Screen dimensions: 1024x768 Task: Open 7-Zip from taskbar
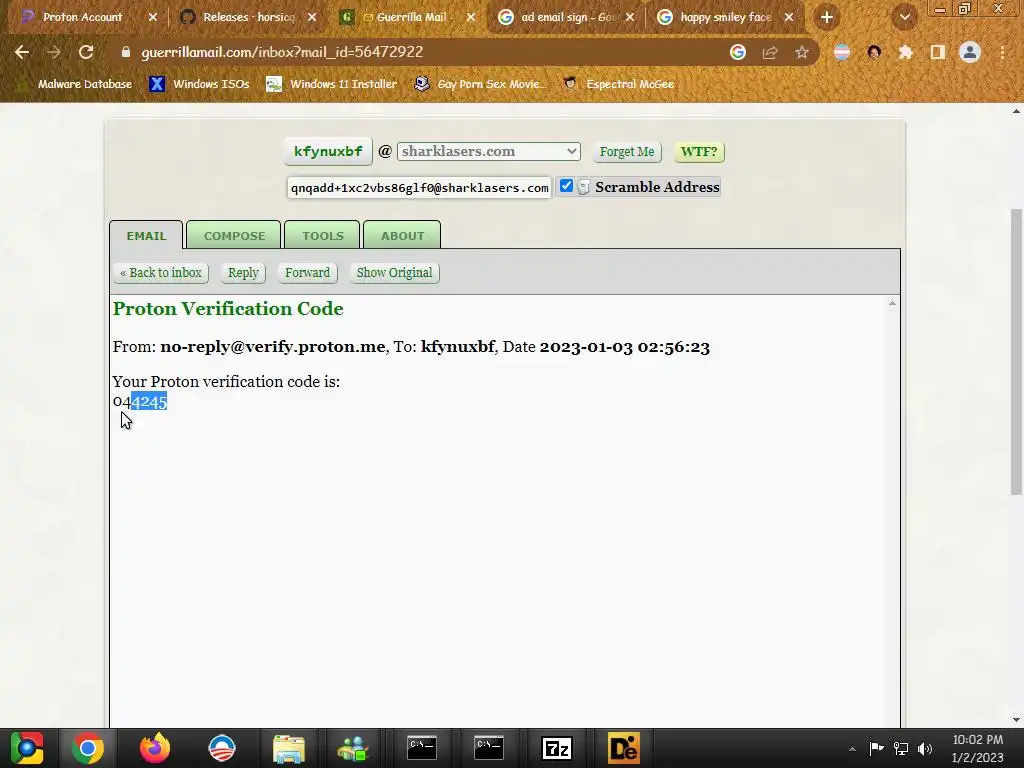557,748
